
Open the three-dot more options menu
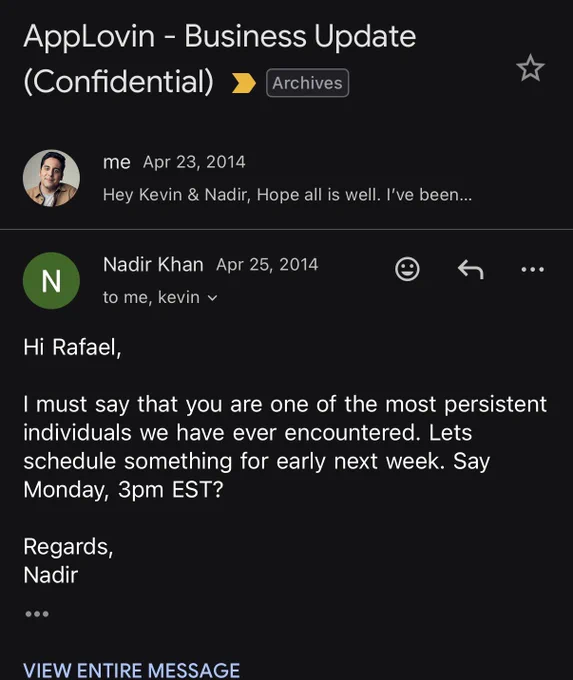tap(532, 269)
